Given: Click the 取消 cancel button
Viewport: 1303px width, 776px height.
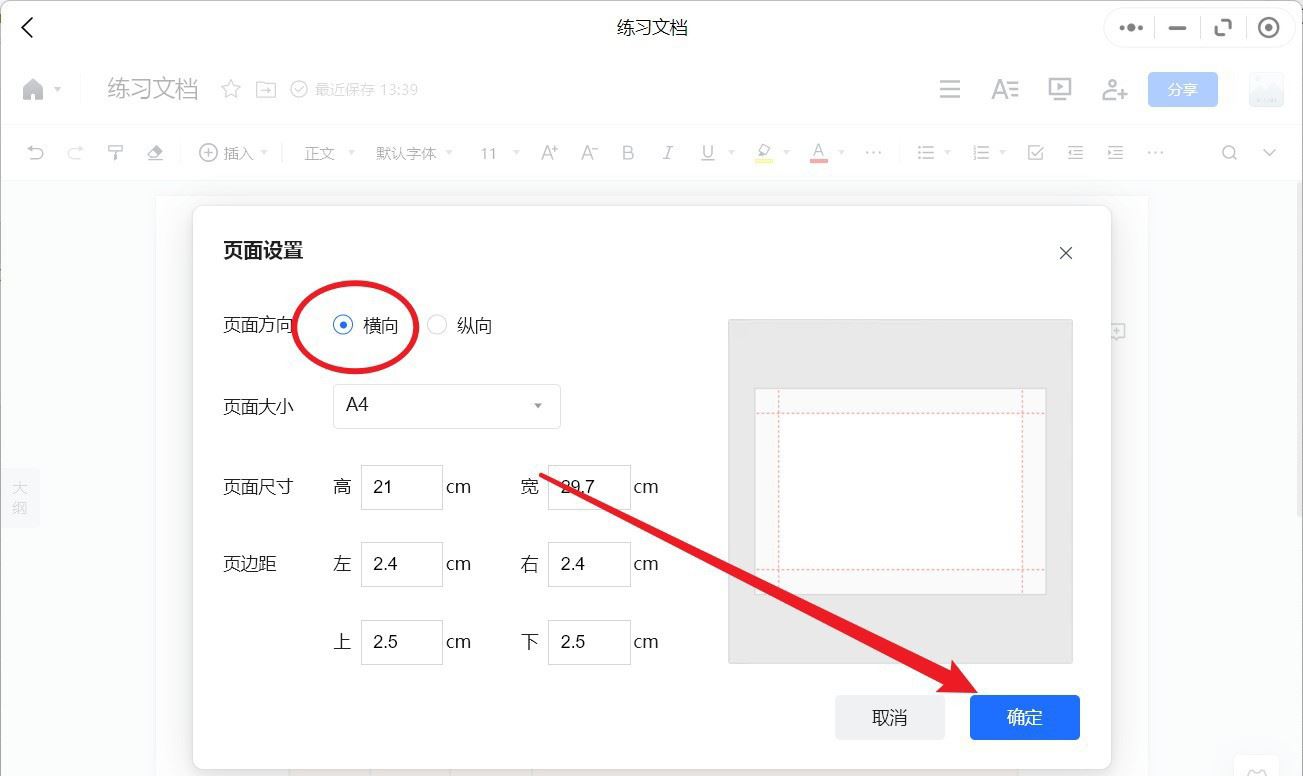Looking at the screenshot, I should click(890, 717).
